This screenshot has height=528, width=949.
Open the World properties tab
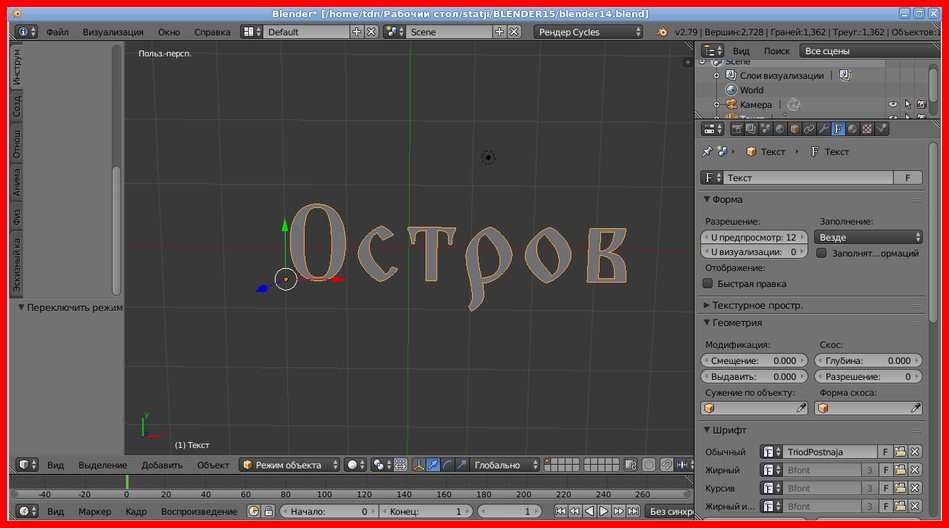point(780,129)
